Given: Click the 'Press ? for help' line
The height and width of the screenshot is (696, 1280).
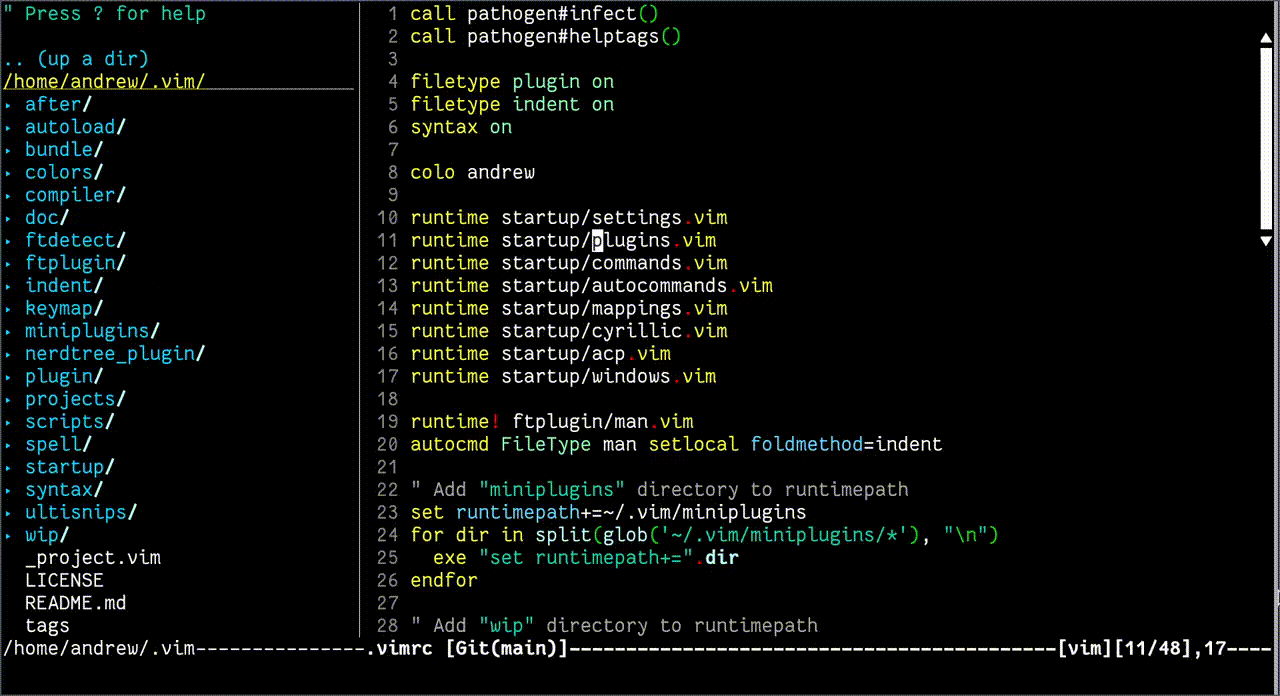Looking at the screenshot, I should pos(104,14).
